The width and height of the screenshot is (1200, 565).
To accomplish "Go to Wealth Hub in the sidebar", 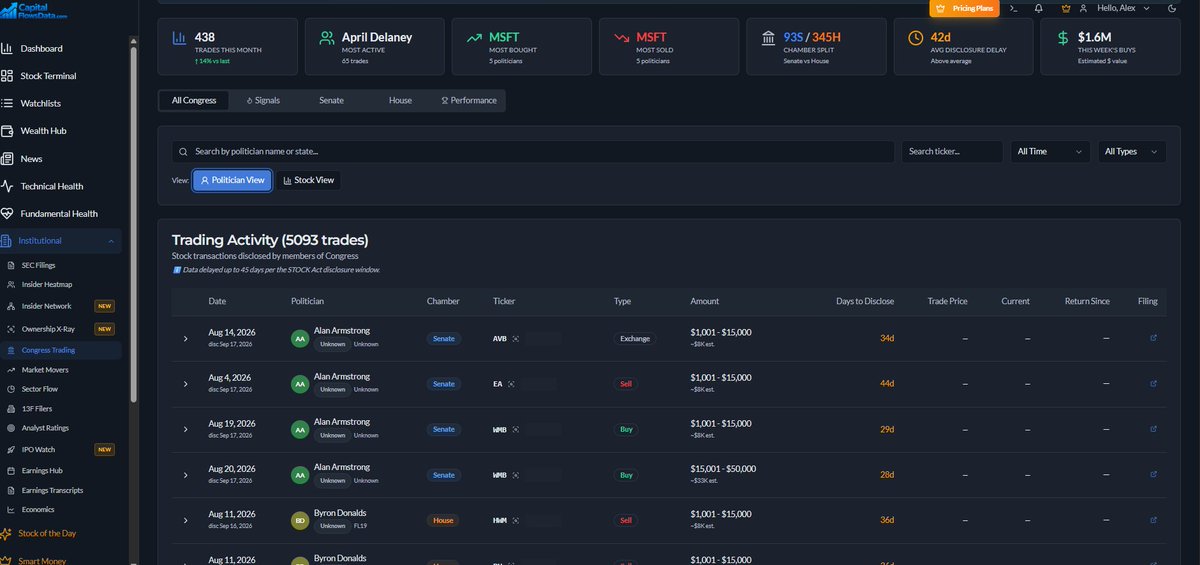I will pyautogui.click(x=43, y=131).
